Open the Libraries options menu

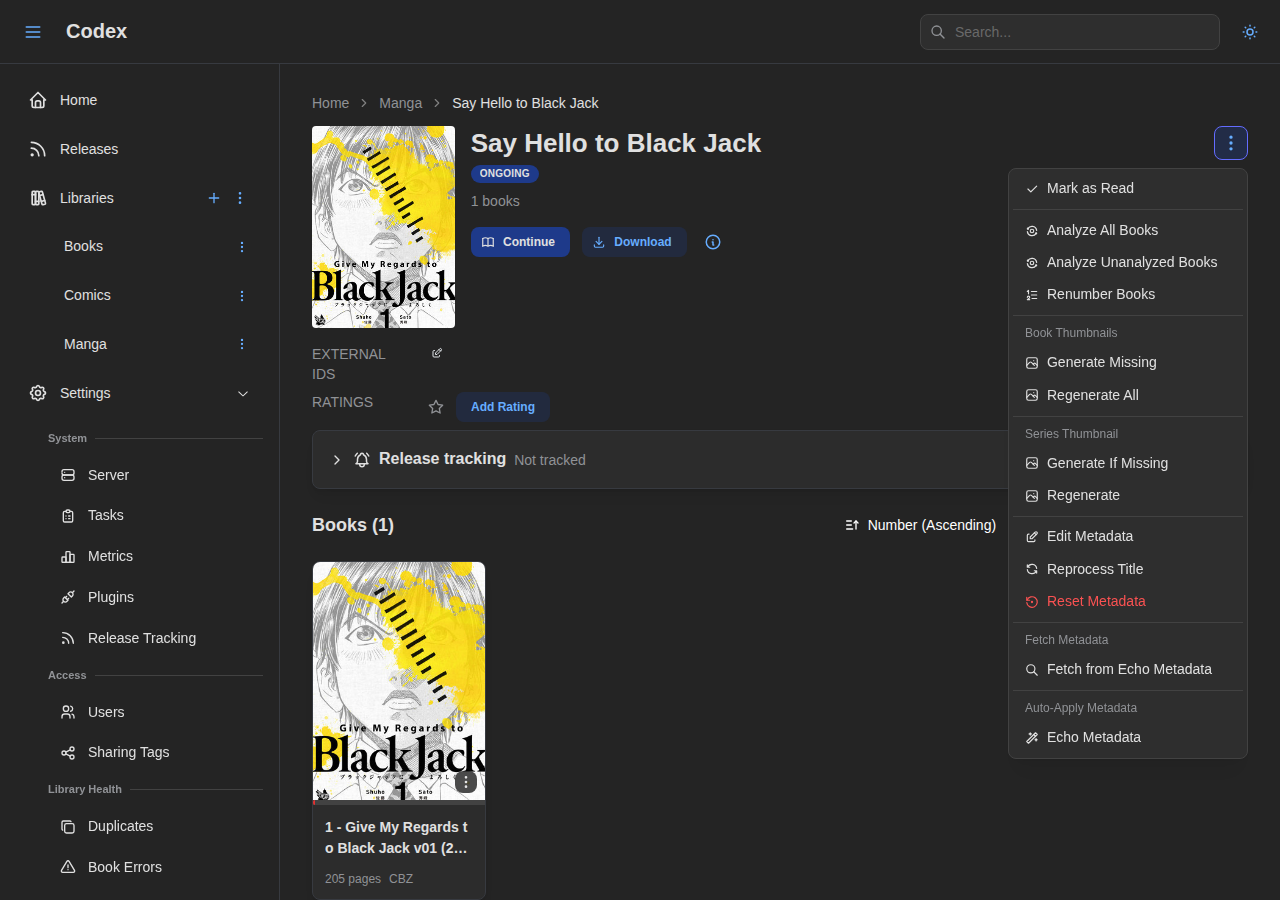tap(240, 198)
